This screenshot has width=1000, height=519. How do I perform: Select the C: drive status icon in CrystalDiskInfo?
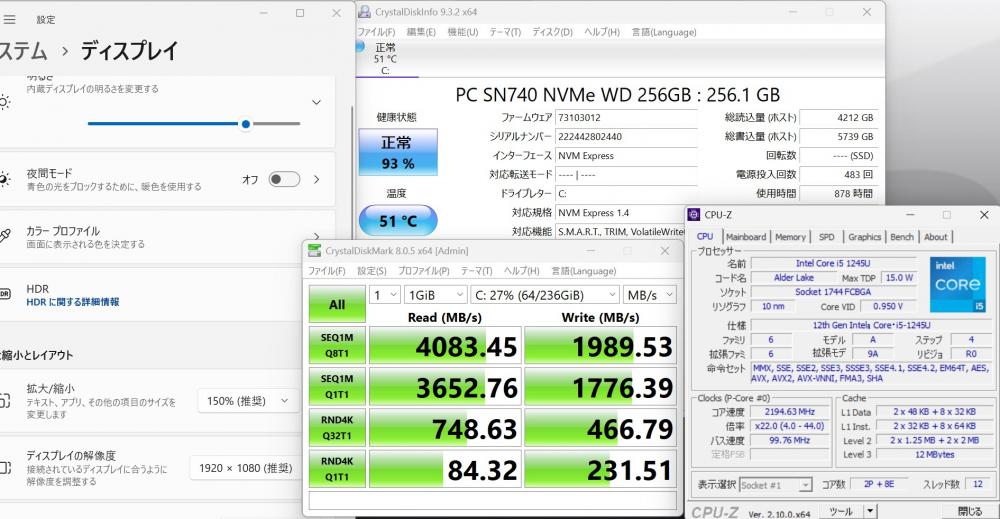pos(360,47)
